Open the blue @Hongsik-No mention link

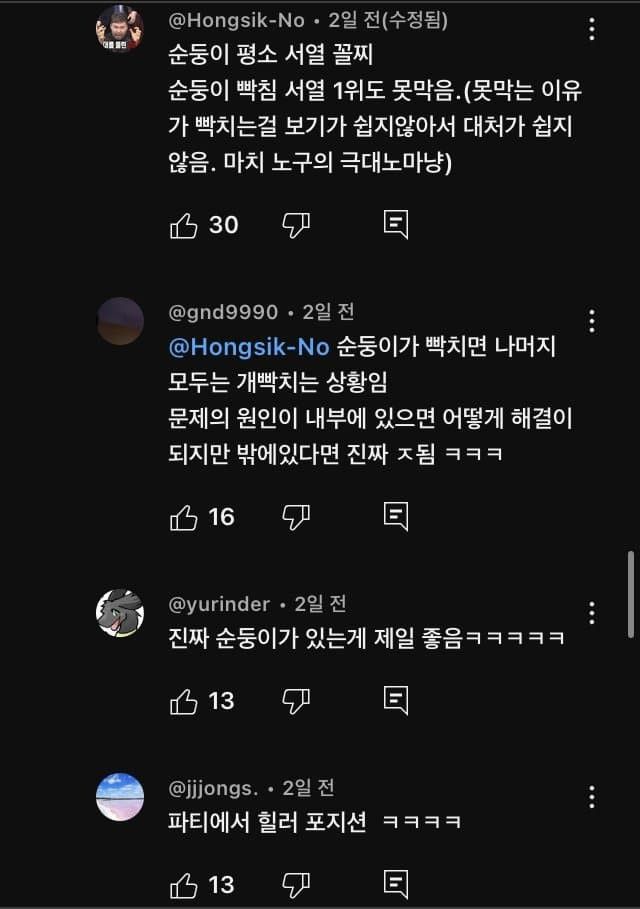point(248,347)
